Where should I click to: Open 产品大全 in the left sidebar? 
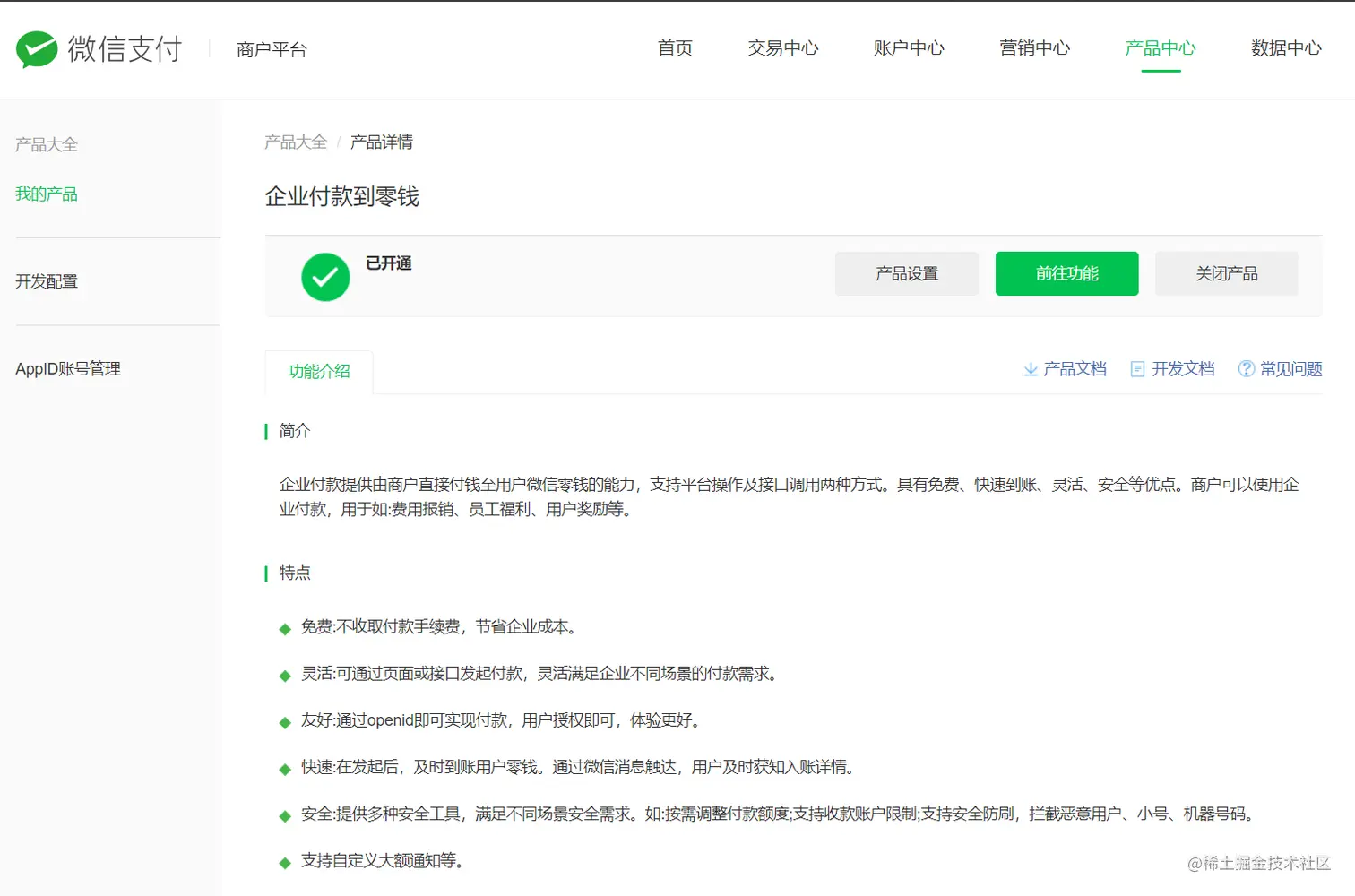[47, 145]
